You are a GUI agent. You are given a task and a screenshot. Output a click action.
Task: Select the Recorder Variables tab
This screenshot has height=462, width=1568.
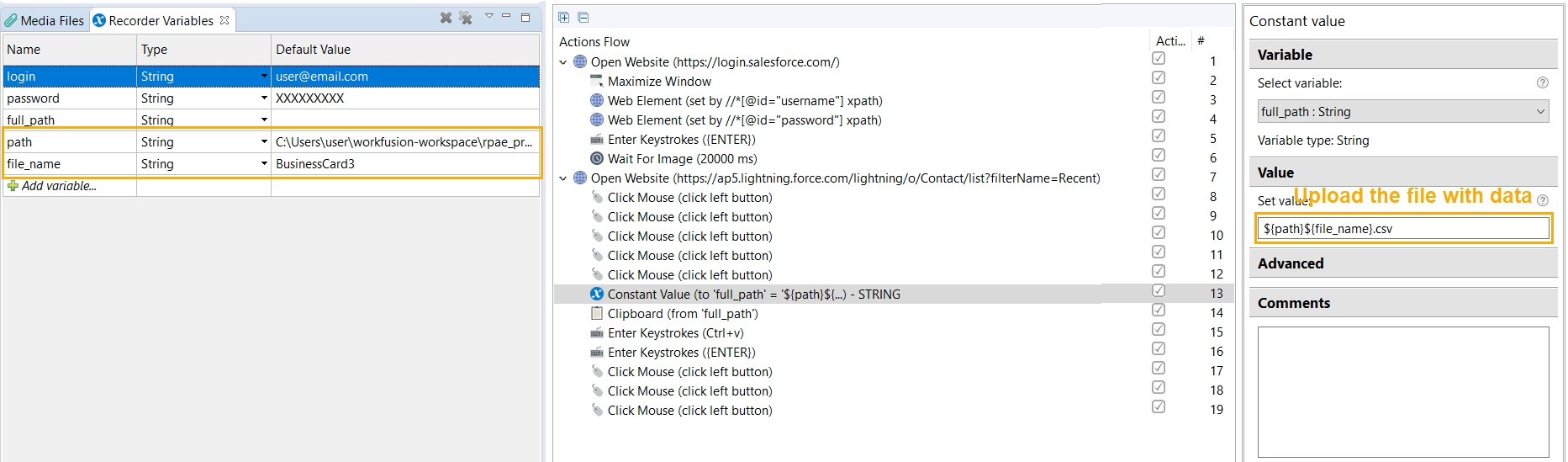coord(161,20)
